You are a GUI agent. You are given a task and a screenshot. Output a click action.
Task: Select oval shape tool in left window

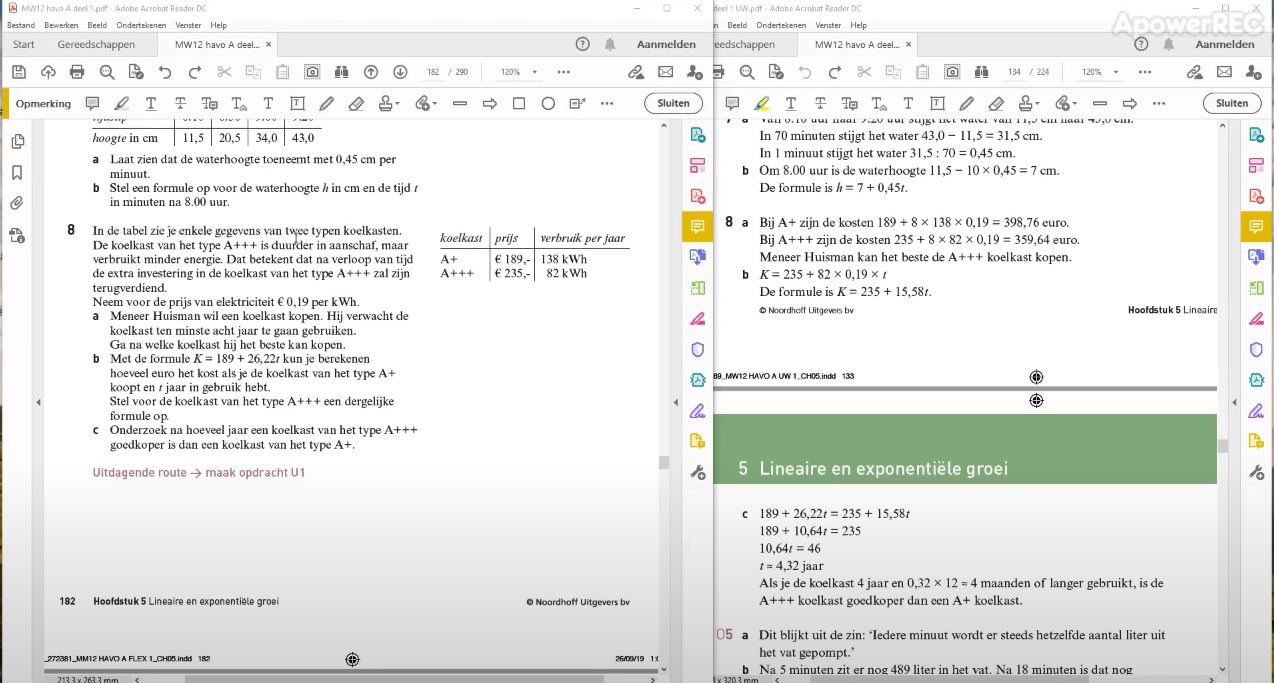point(548,103)
